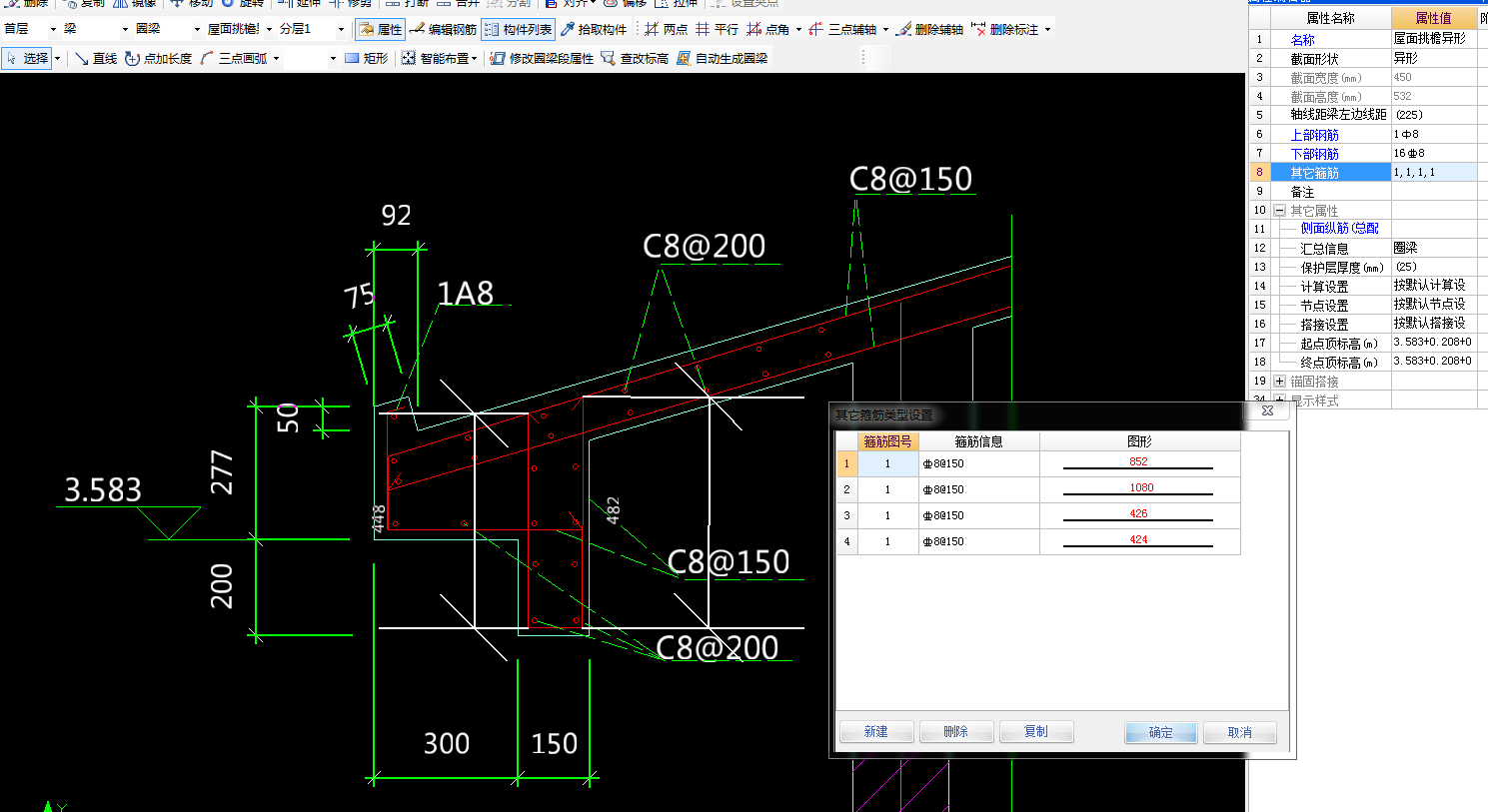Close the 其它箍筋类型设置 dialog

[1267, 410]
